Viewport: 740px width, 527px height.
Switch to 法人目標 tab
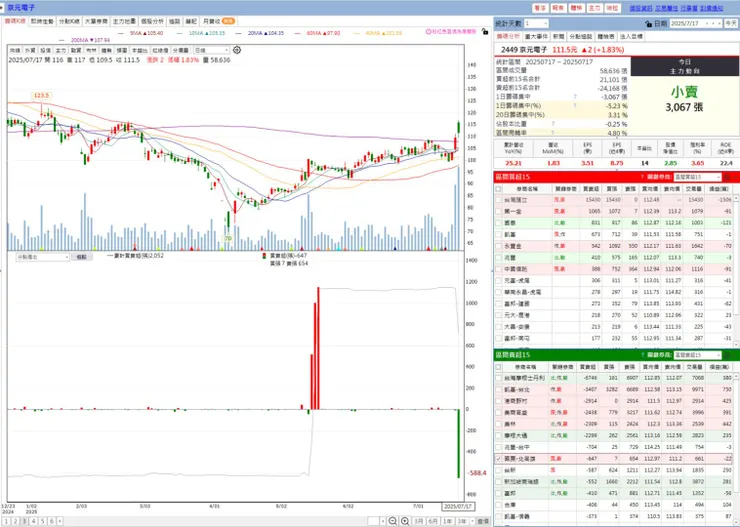[x=631, y=36]
